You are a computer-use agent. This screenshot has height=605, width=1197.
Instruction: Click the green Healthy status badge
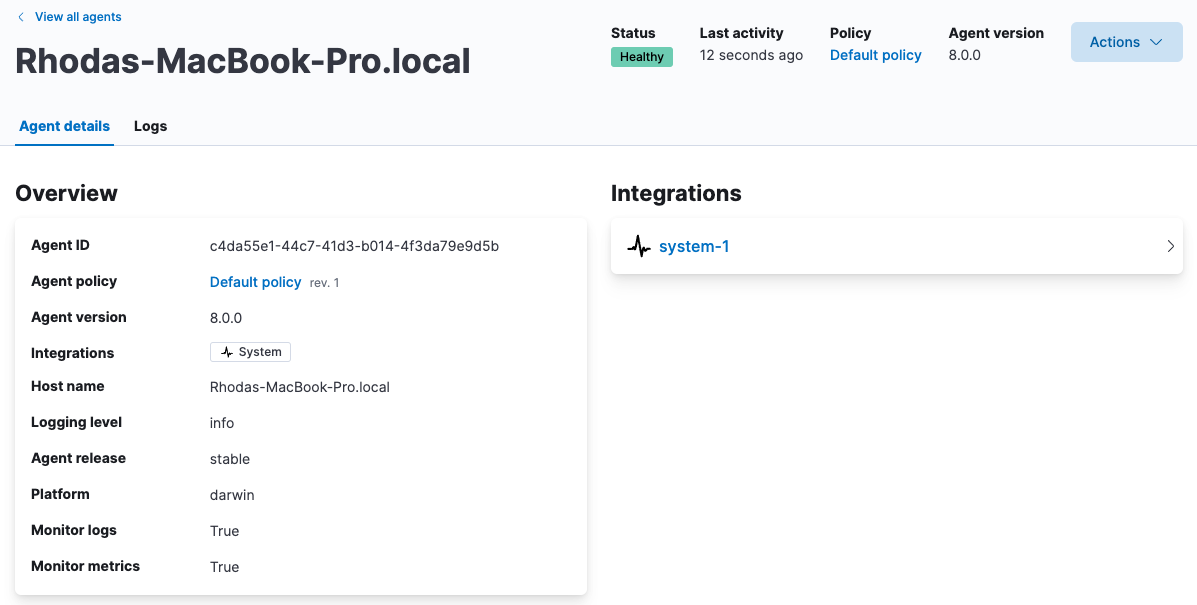coord(641,57)
